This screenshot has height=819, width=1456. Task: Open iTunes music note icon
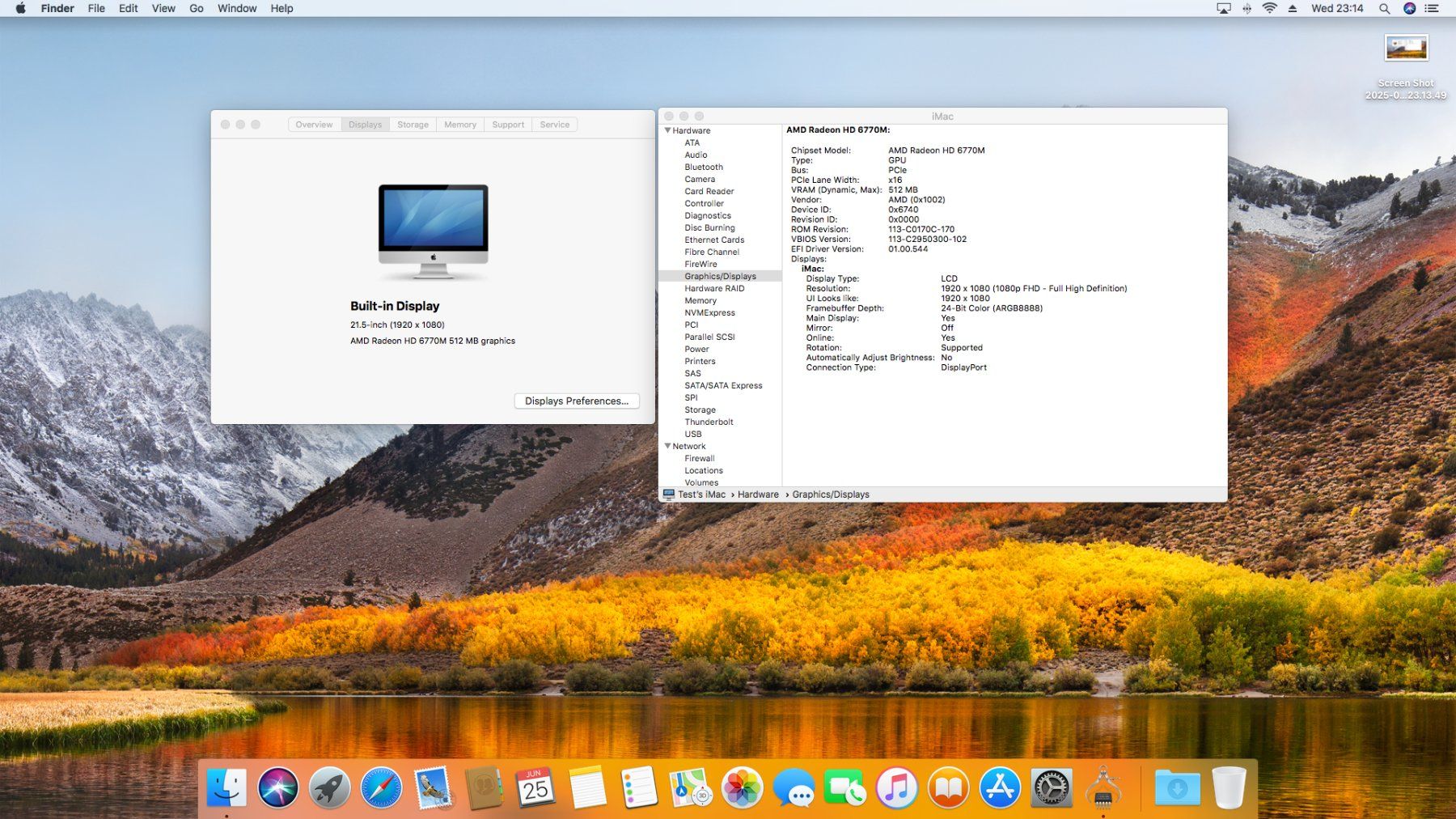pyautogui.click(x=897, y=787)
